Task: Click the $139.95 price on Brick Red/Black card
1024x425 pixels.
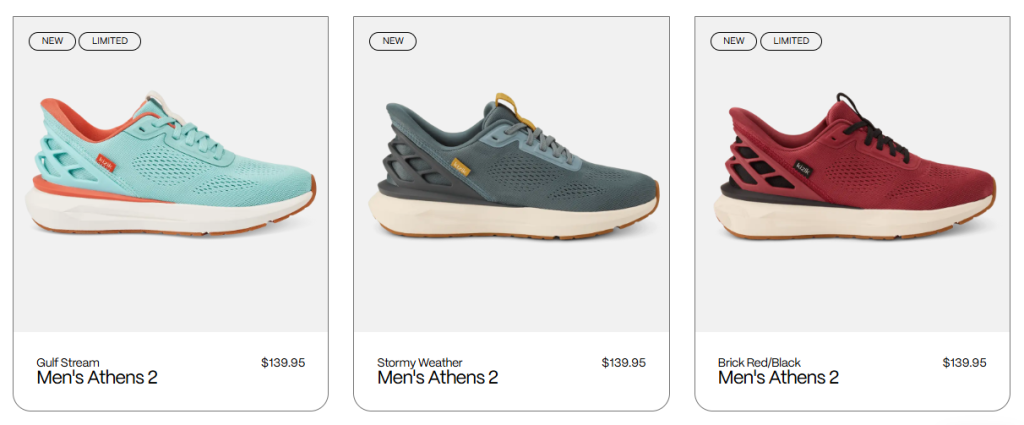Action: [964, 363]
